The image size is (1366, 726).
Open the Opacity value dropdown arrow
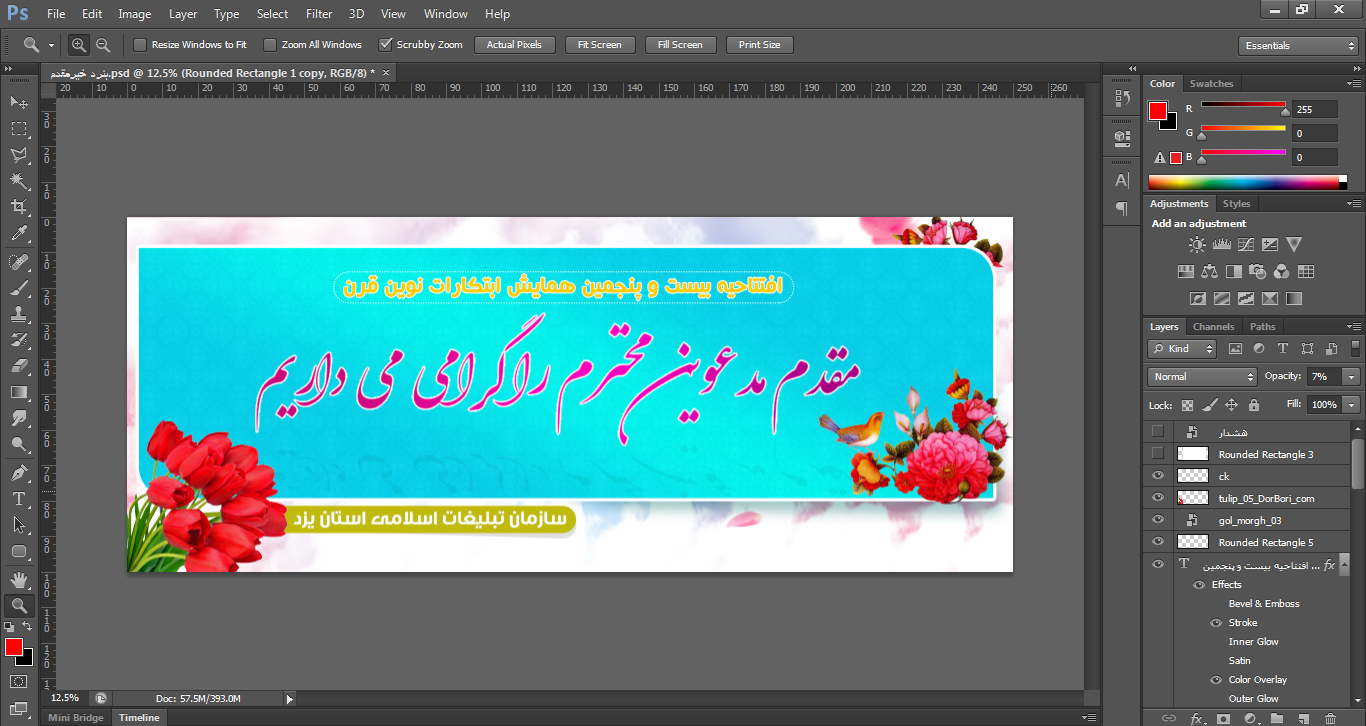(1352, 377)
